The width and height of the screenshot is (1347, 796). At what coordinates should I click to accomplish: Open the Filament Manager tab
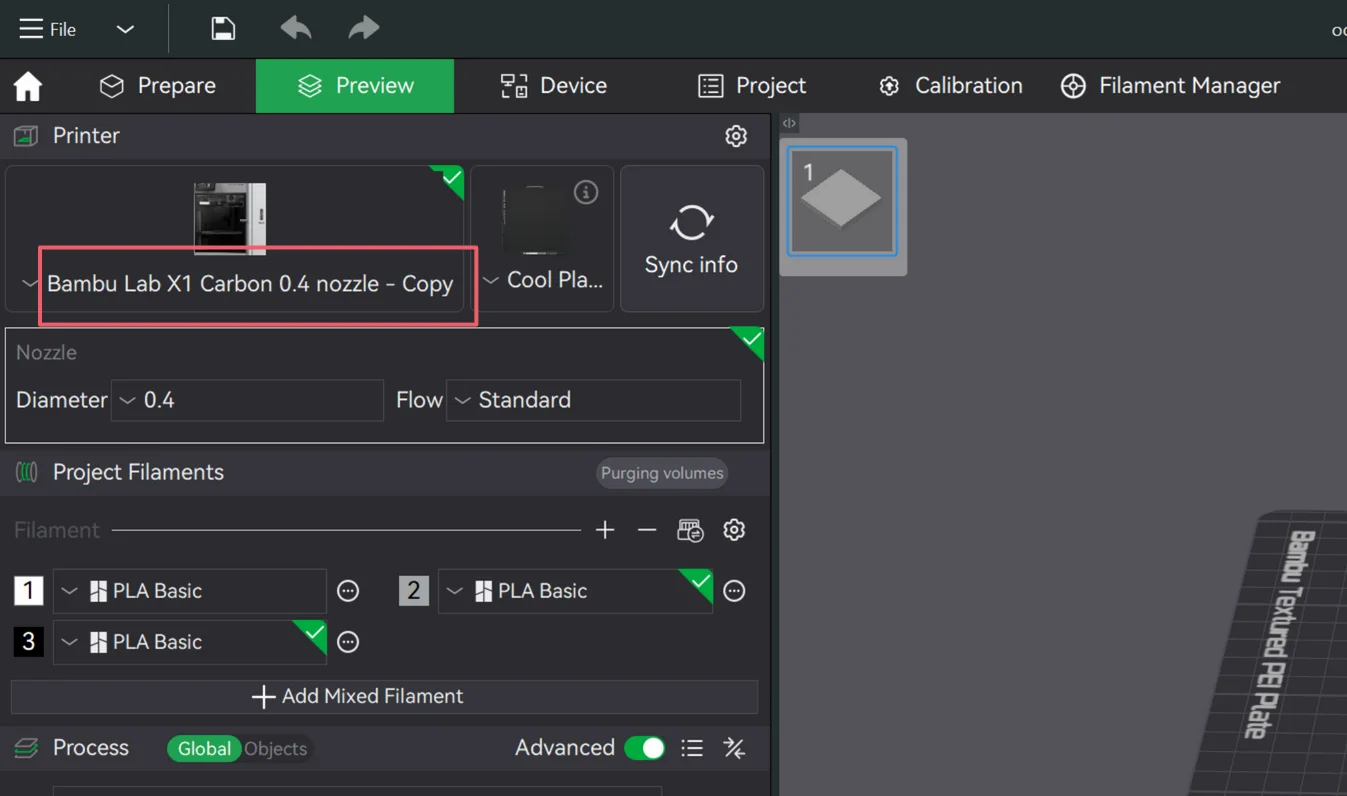(1170, 86)
